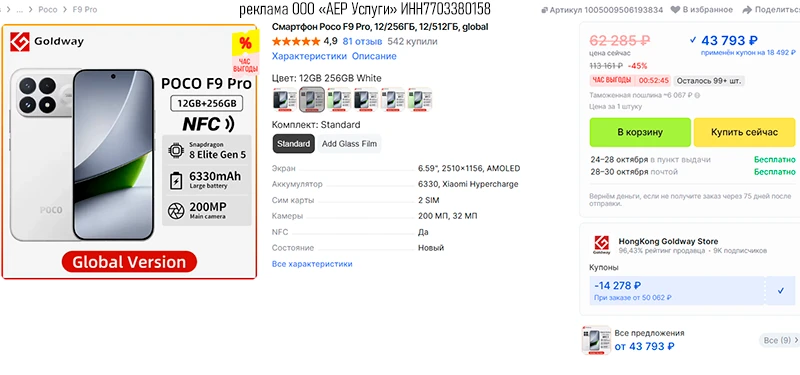Click the heart icon for В избранное
The width and height of the screenshot is (800, 375).
point(675,10)
